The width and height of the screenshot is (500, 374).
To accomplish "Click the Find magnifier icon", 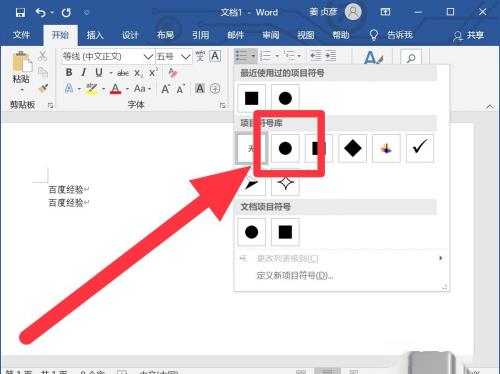I will coord(411,58).
